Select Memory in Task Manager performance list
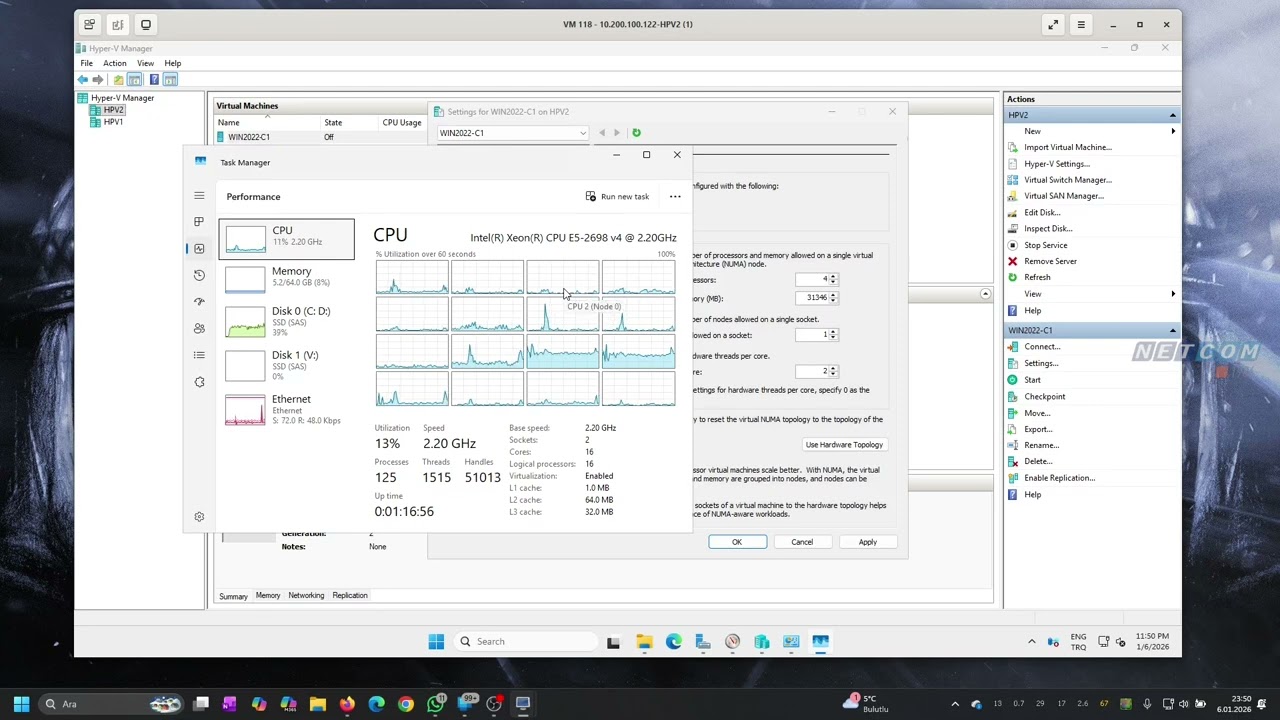Viewport: 1280px width, 720px height. click(x=286, y=278)
